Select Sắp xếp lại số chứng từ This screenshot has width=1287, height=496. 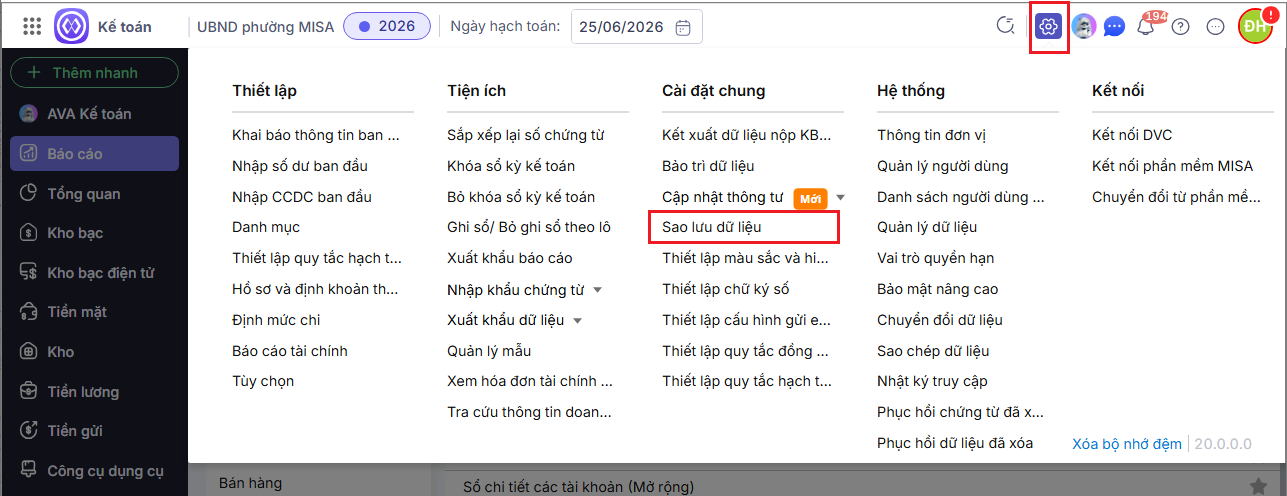click(526, 135)
